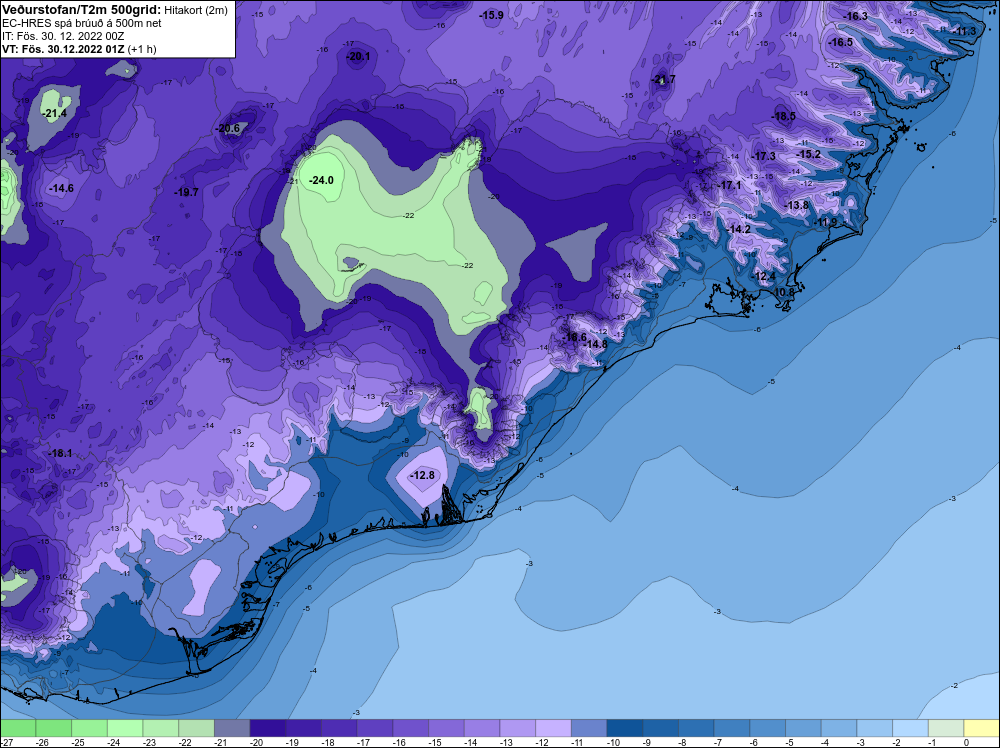Select the -15.2 temperature value
This screenshot has height=748, width=1000.
tap(809, 154)
